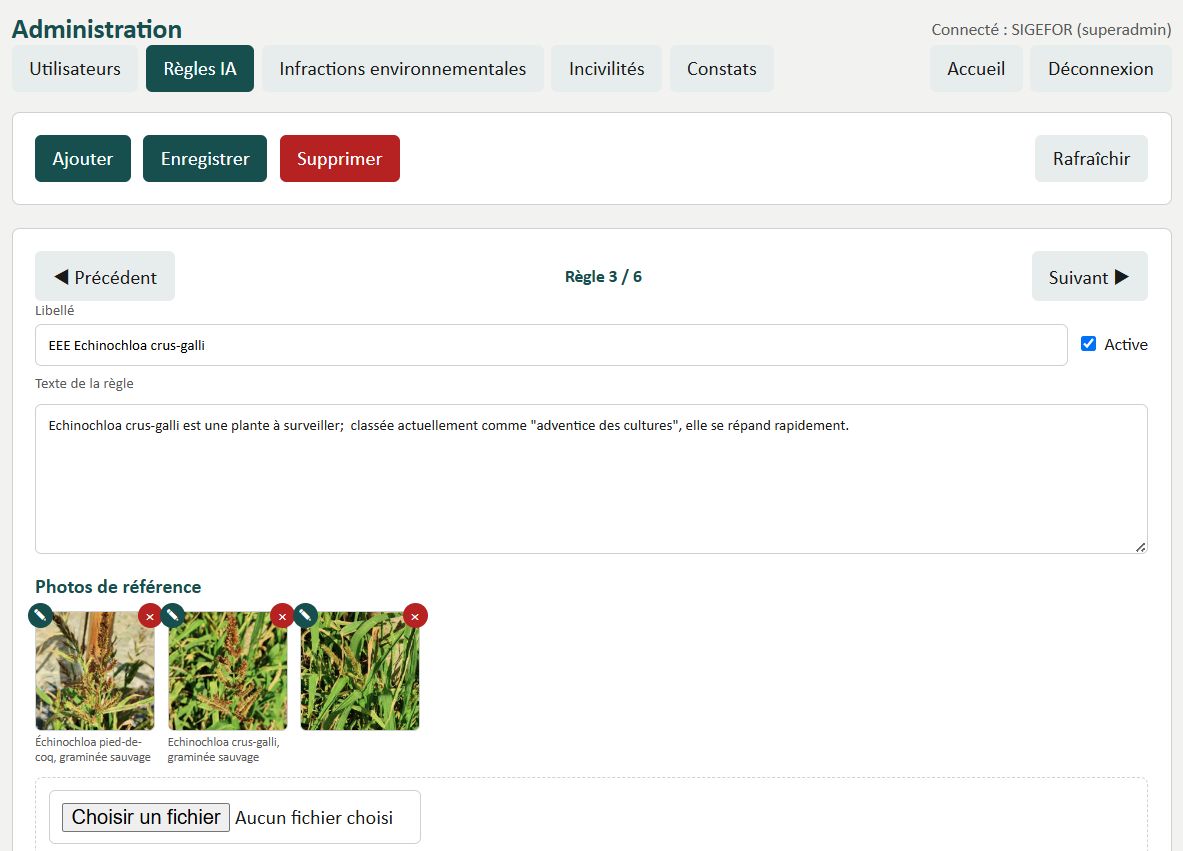The width and height of the screenshot is (1183, 851).
Task: Edit the third uncaptioned reference photo
Action: [306, 616]
